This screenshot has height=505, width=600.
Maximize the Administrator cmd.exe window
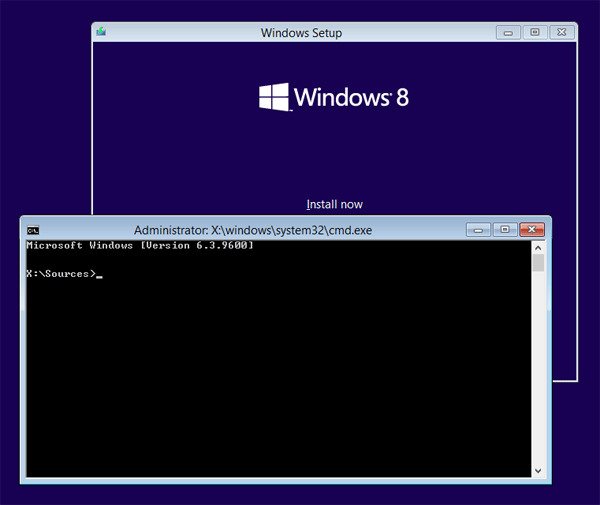[x=504, y=229]
